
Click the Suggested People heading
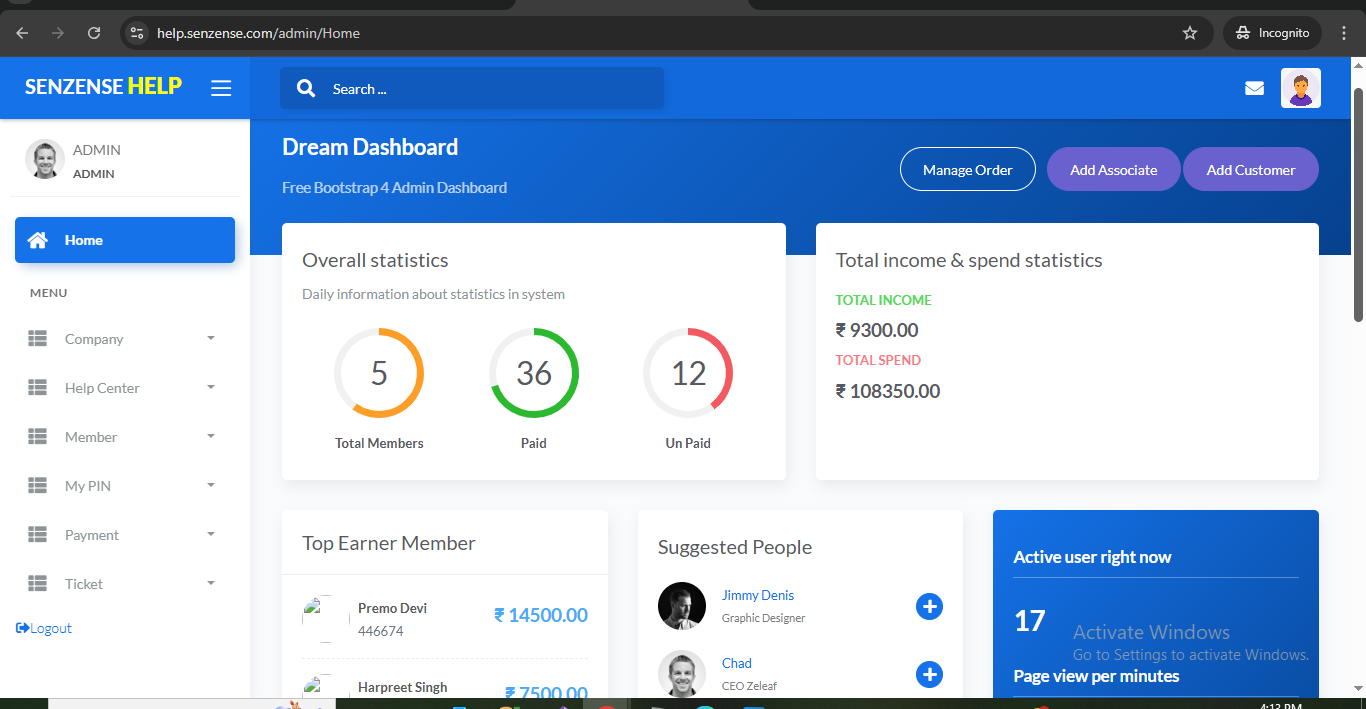(x=735, y=547)
